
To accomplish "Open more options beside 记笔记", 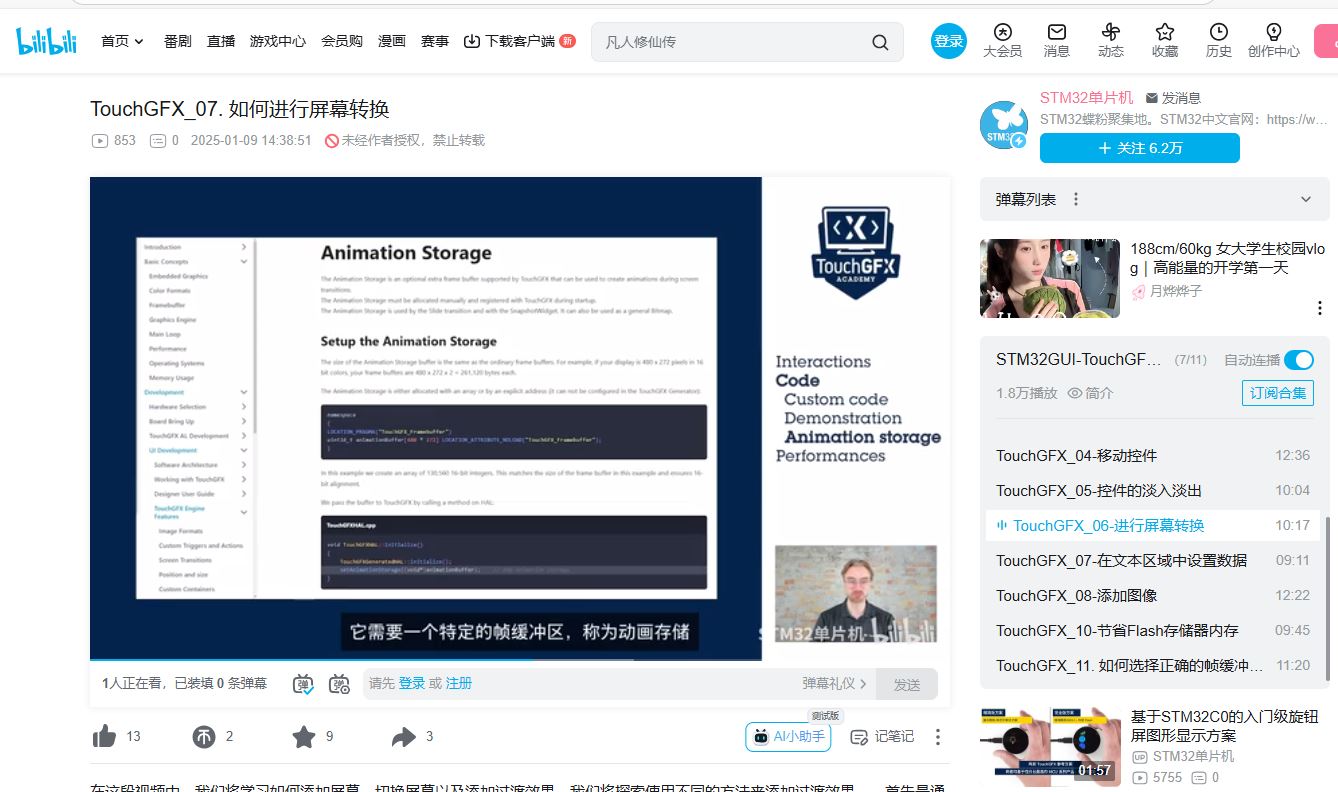I will pyautogui.click(x=937, y=737).
